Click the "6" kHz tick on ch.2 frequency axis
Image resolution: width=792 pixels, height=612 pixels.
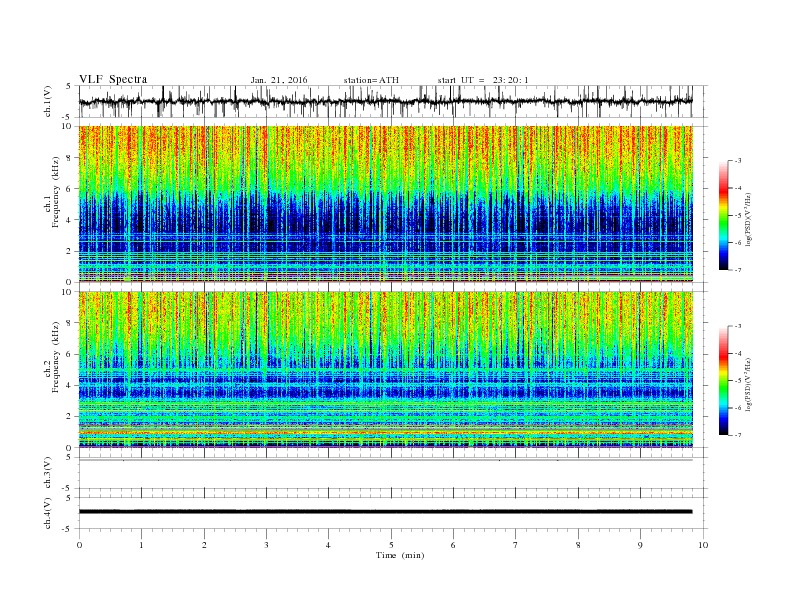pyautogui.click(x=70, y=354)
